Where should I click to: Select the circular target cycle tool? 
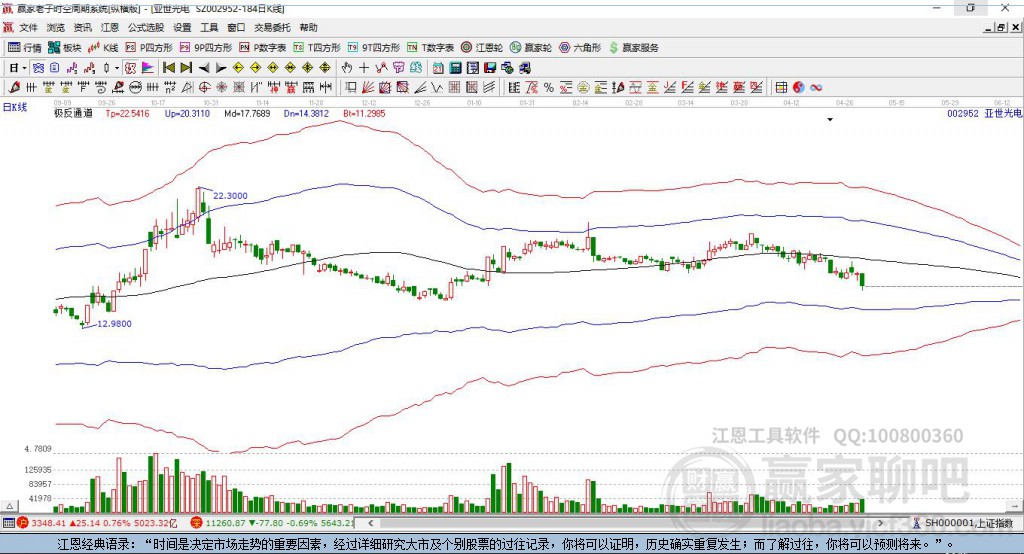coord(204,88)
